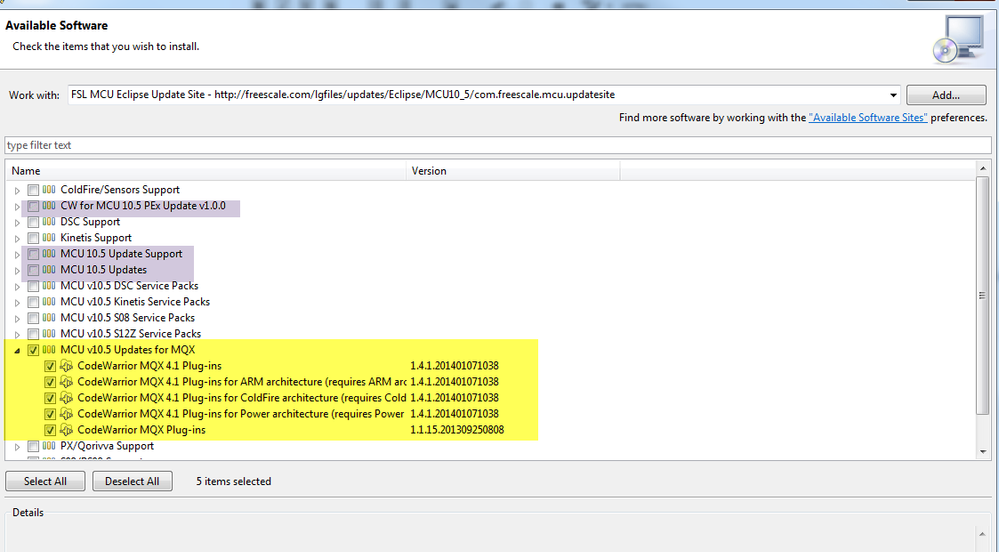
Task: Click category icon beside MCU v10.5 S12Z Service Packs
Action: [49, 333]
